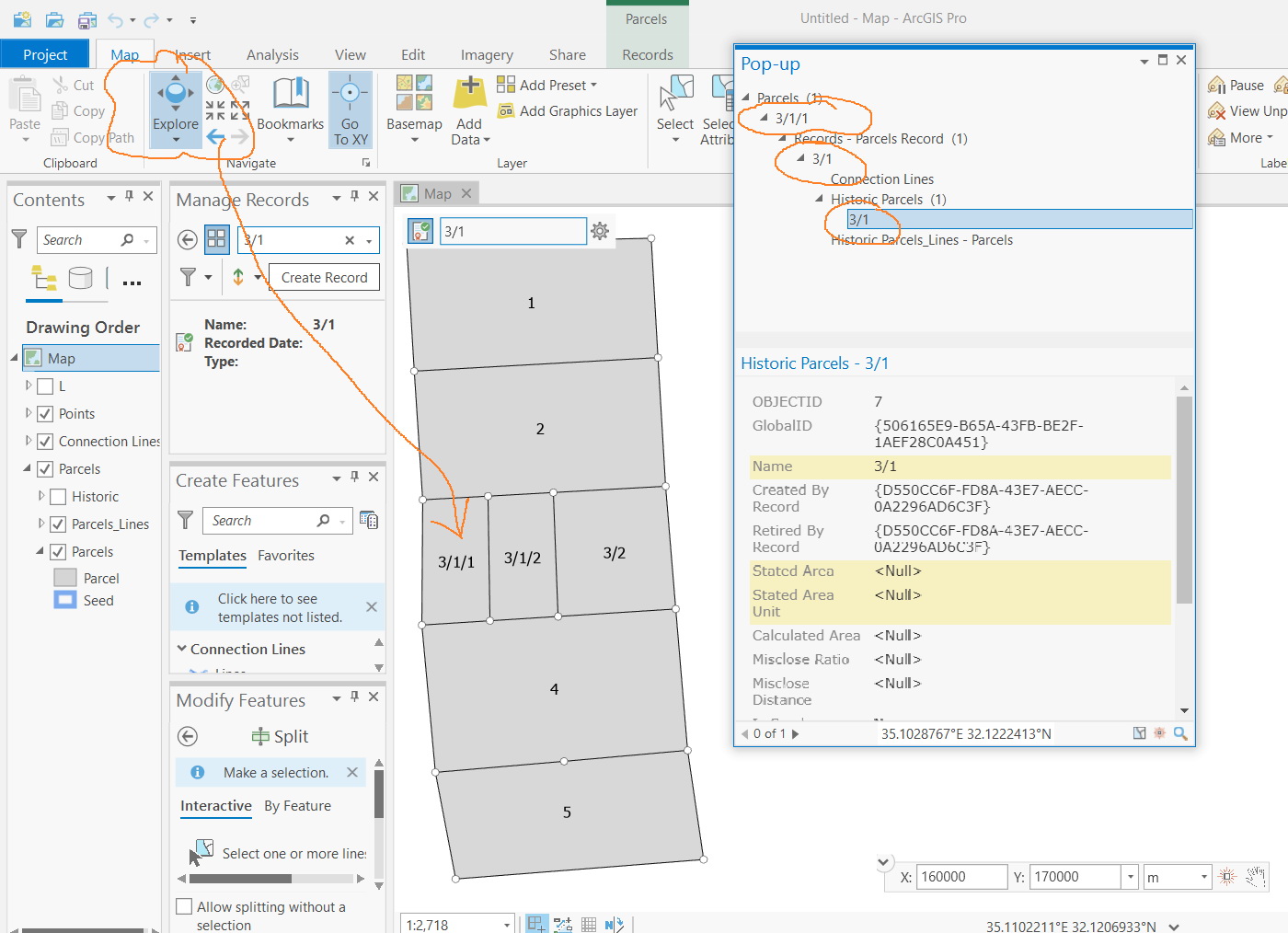Open the coordinate unit dropdown showing m
Viewport: 1288px width, 933px height.
[1203, 877]
